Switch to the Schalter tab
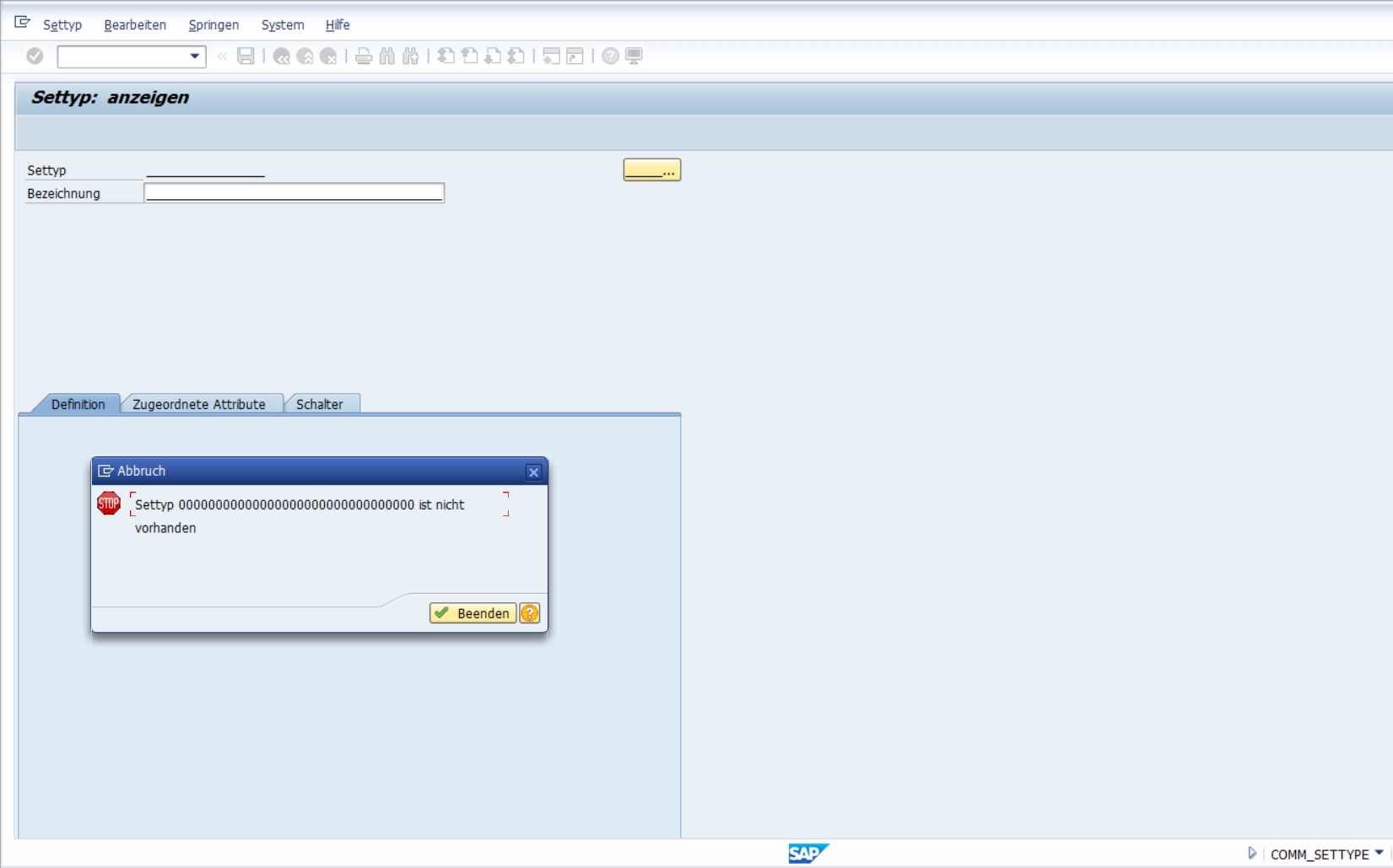Viewport: 1393px width, 868px height. point(320,404)
